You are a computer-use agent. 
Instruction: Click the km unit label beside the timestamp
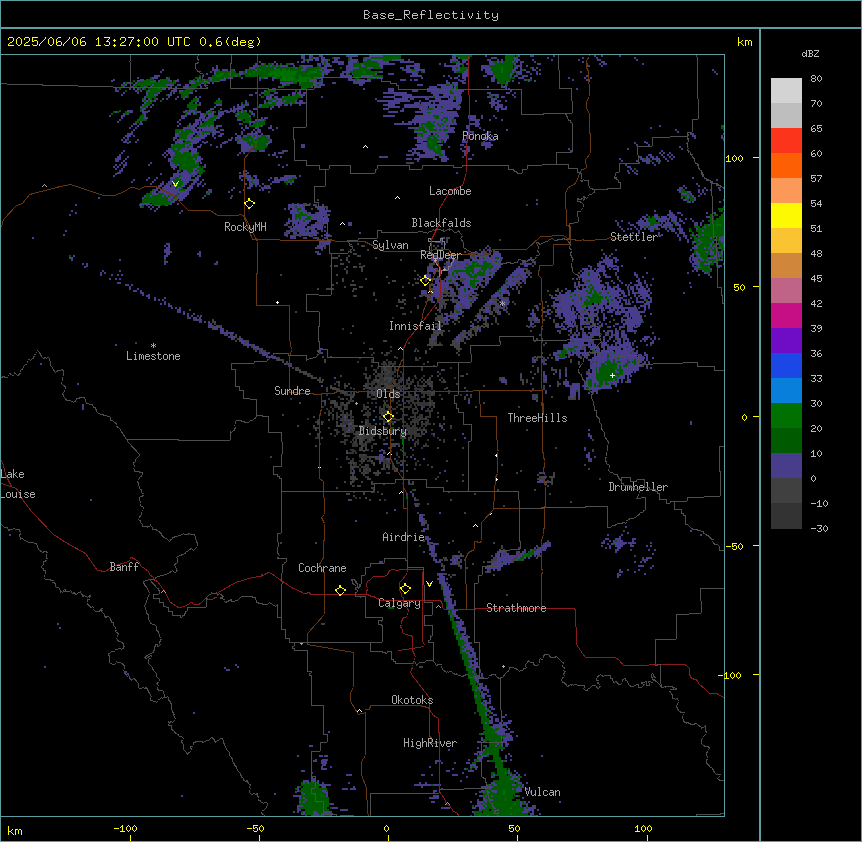click(745, 42)
